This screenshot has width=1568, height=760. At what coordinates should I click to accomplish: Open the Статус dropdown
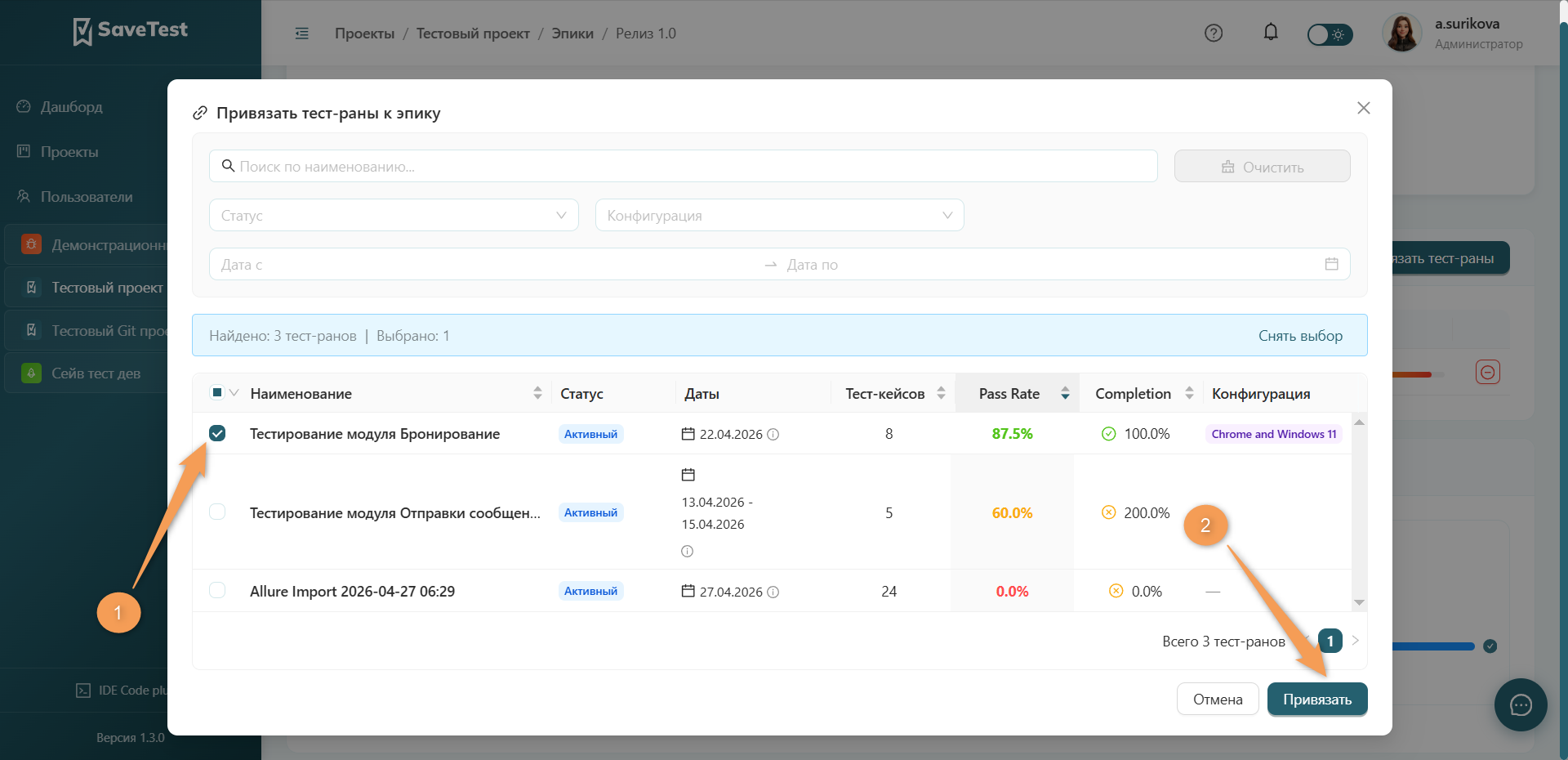tap(394, 215)
